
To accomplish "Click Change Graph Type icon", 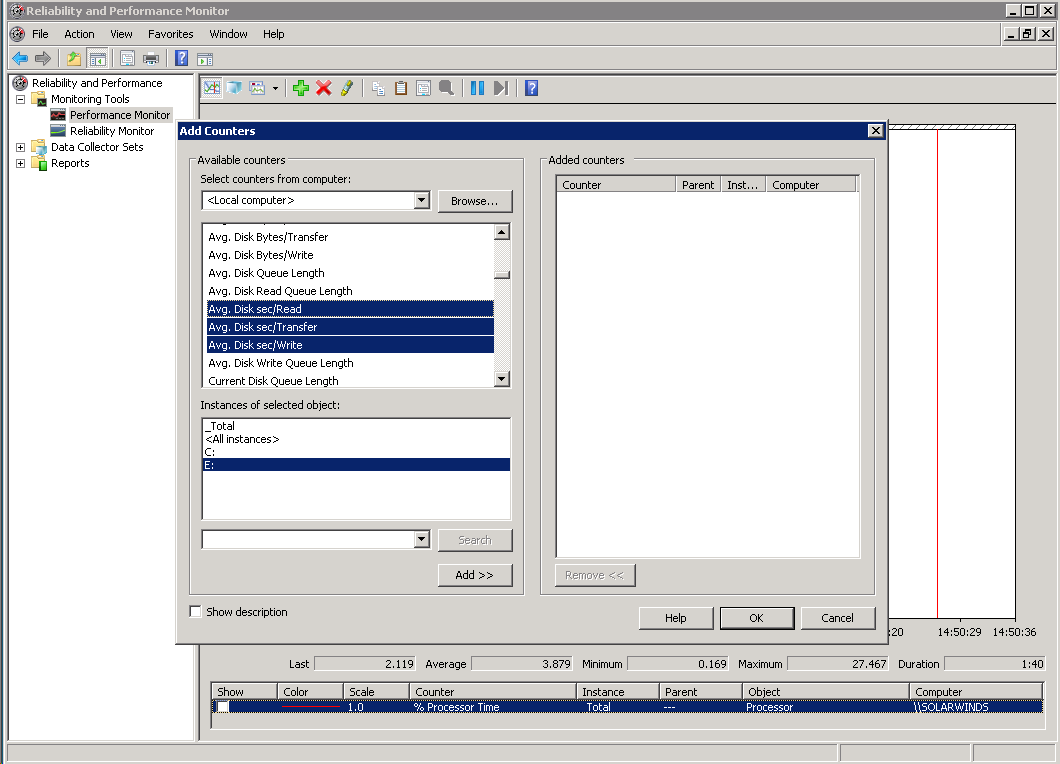I will 258,88.
